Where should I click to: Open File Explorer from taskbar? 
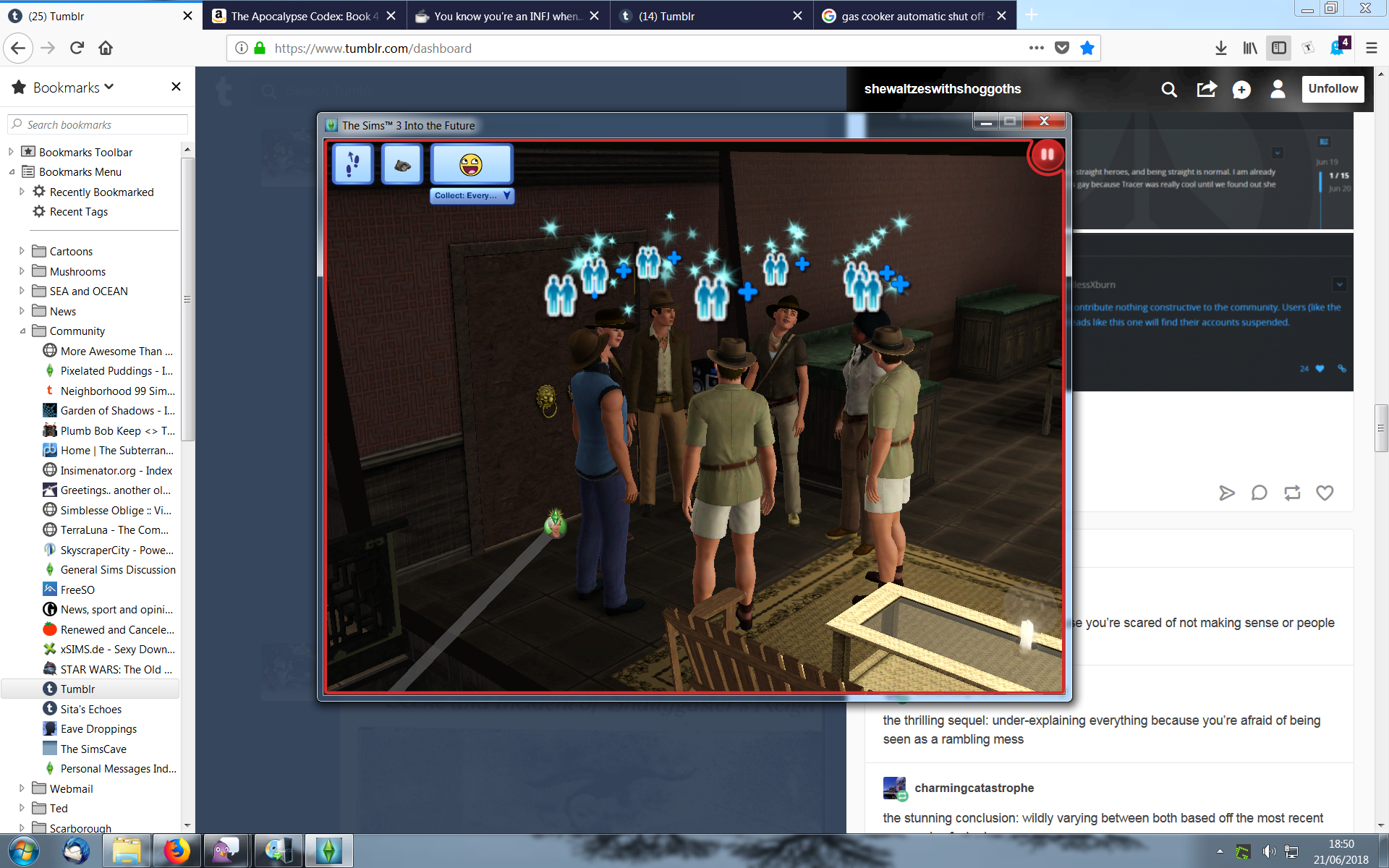click(x=127, y=851)
